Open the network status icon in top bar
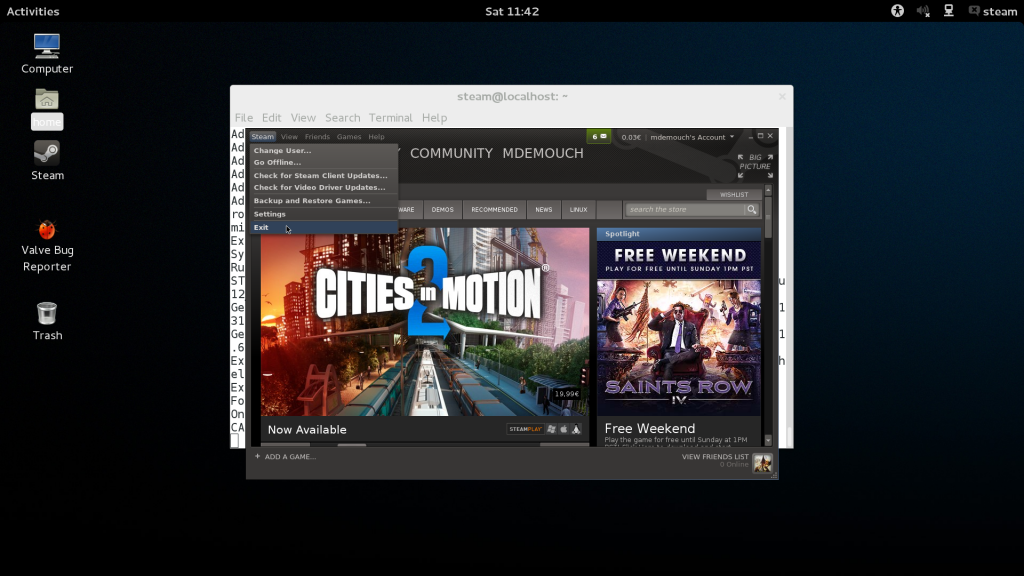The width and height of the screenshot is (1024, 576). point(949,11)
